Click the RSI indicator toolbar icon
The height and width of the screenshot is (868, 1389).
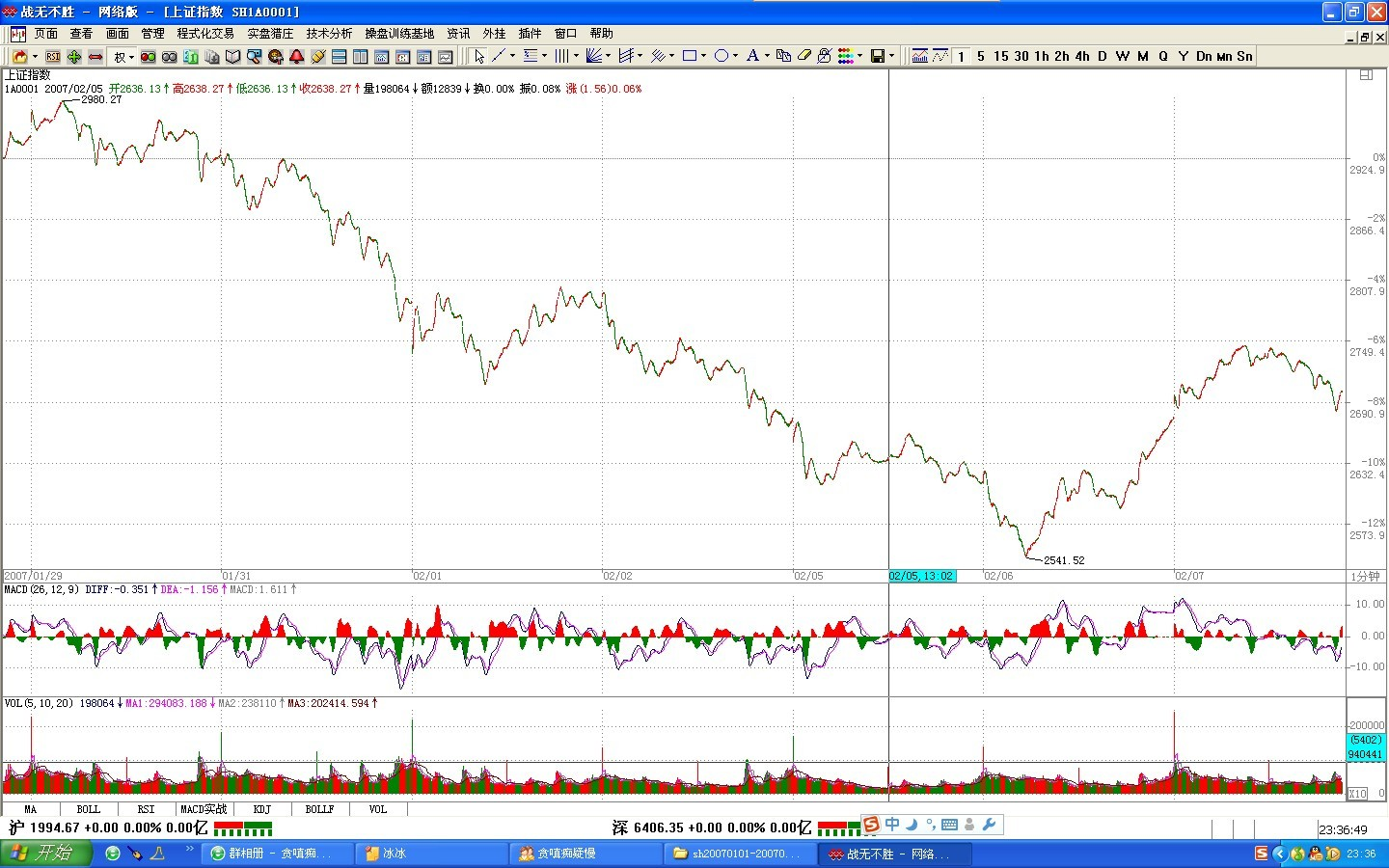(x=53, y=57)
